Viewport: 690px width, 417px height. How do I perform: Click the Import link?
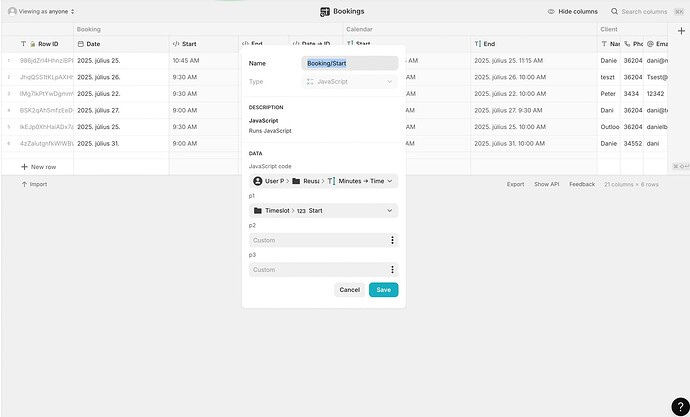(34, 185)
